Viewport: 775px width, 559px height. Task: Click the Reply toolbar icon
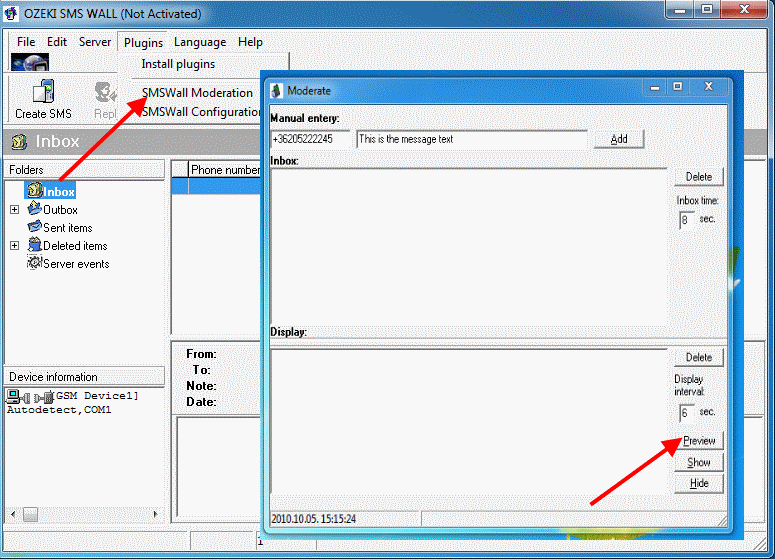(x=105, y=92)
